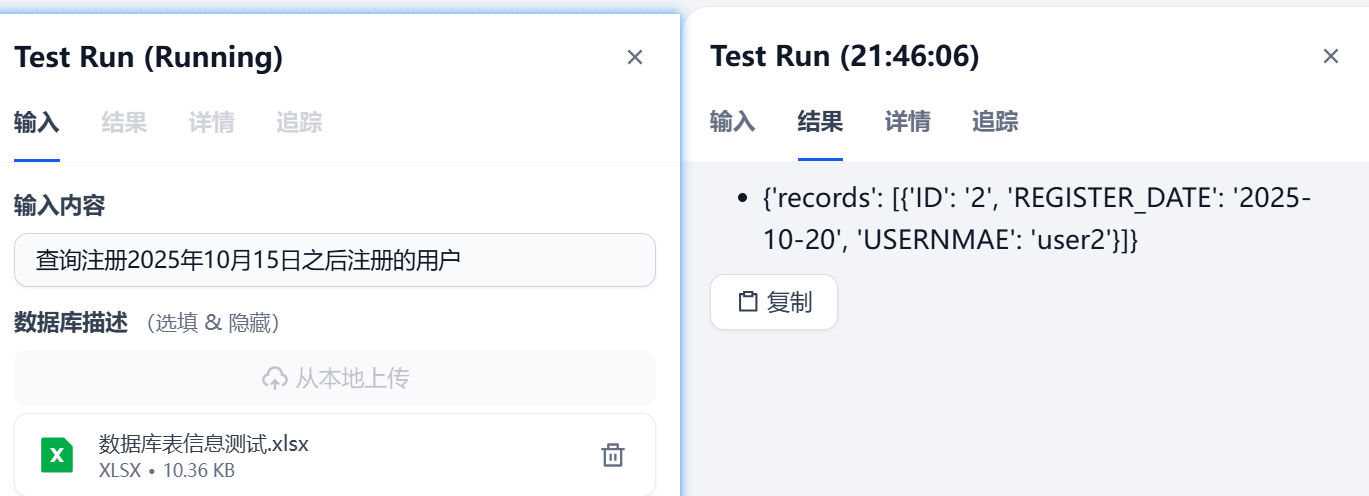Switch to 输入 tab in the 21:46:06 panel
Screen dimensions: 1369x496
tap(733, 122)
